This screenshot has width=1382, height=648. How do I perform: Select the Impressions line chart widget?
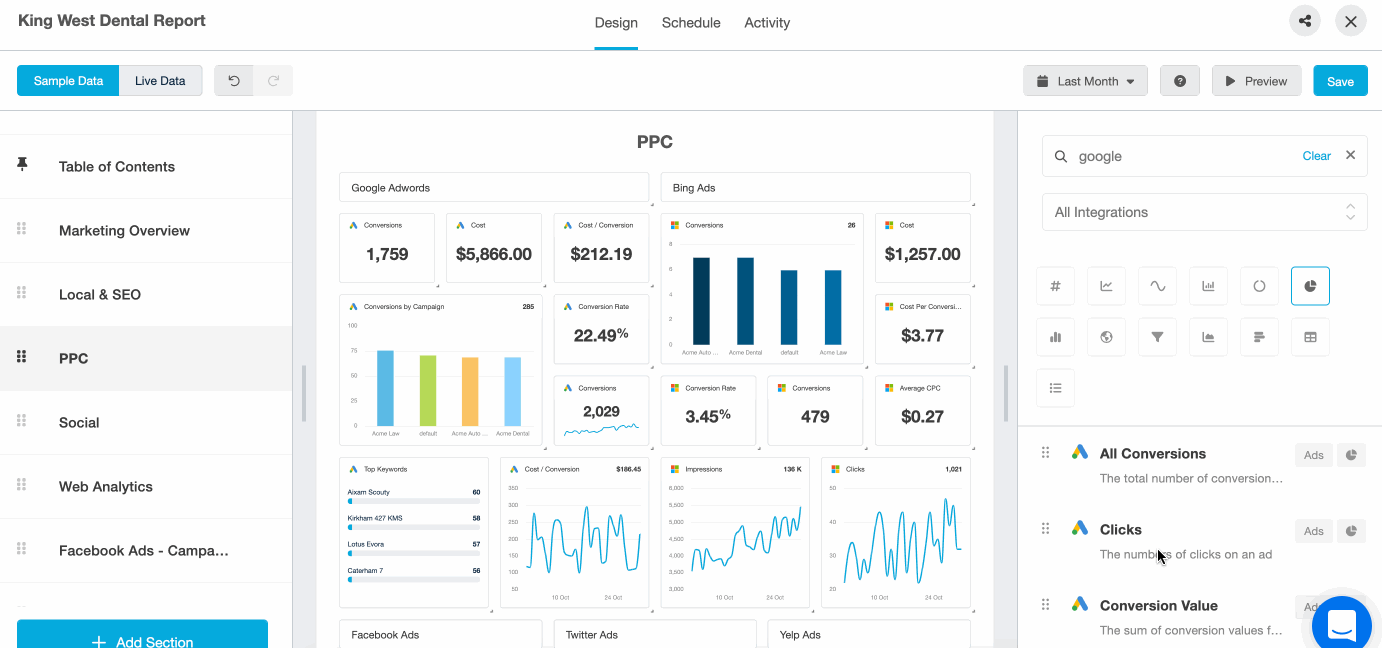[735, 533]
